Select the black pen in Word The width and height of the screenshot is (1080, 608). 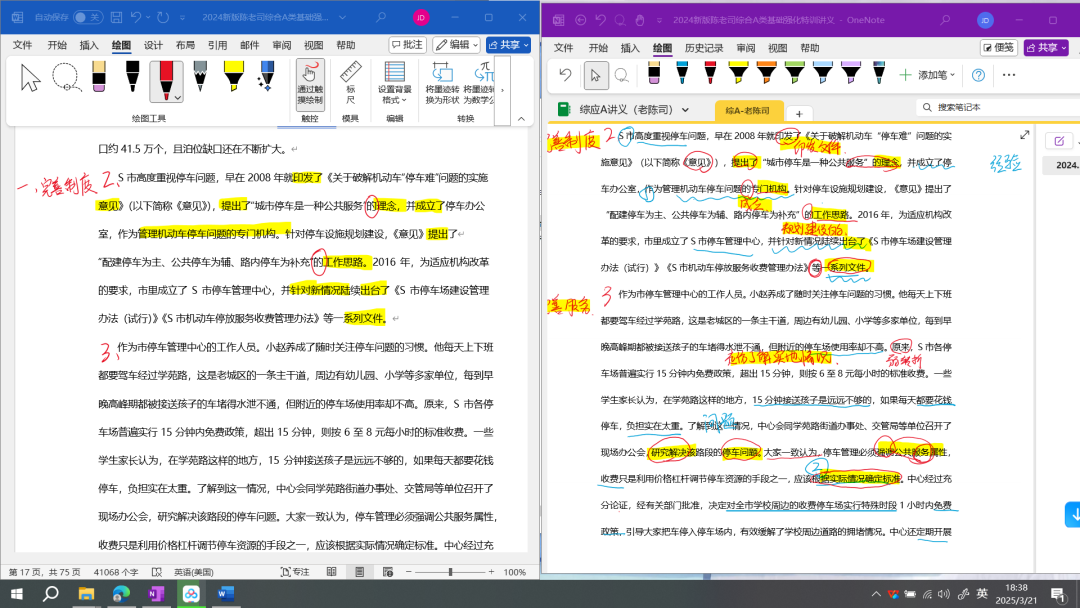coord(132,76)
